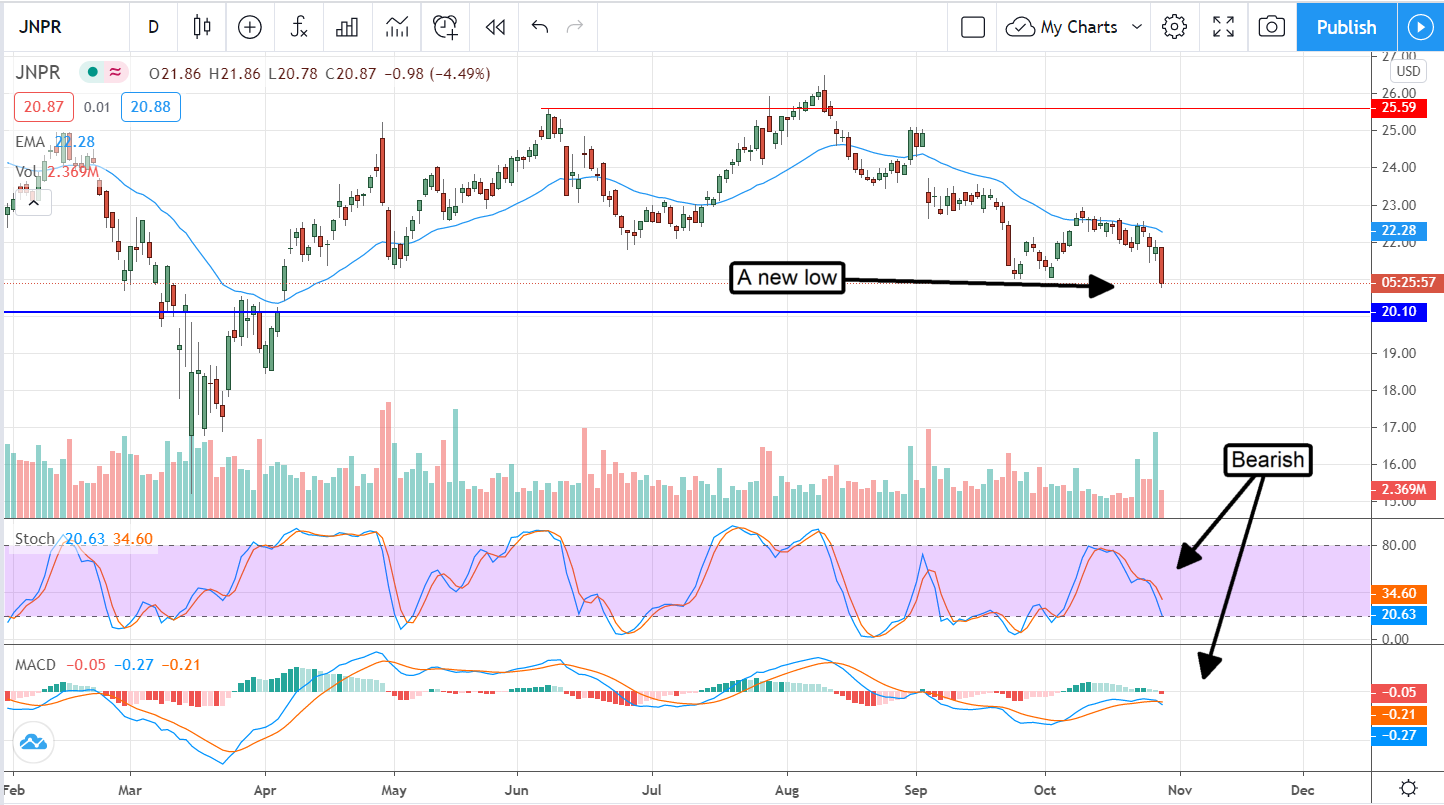1444x805 pixels.
Task: Click the play button beside Publish
Action: (1420, 27)
